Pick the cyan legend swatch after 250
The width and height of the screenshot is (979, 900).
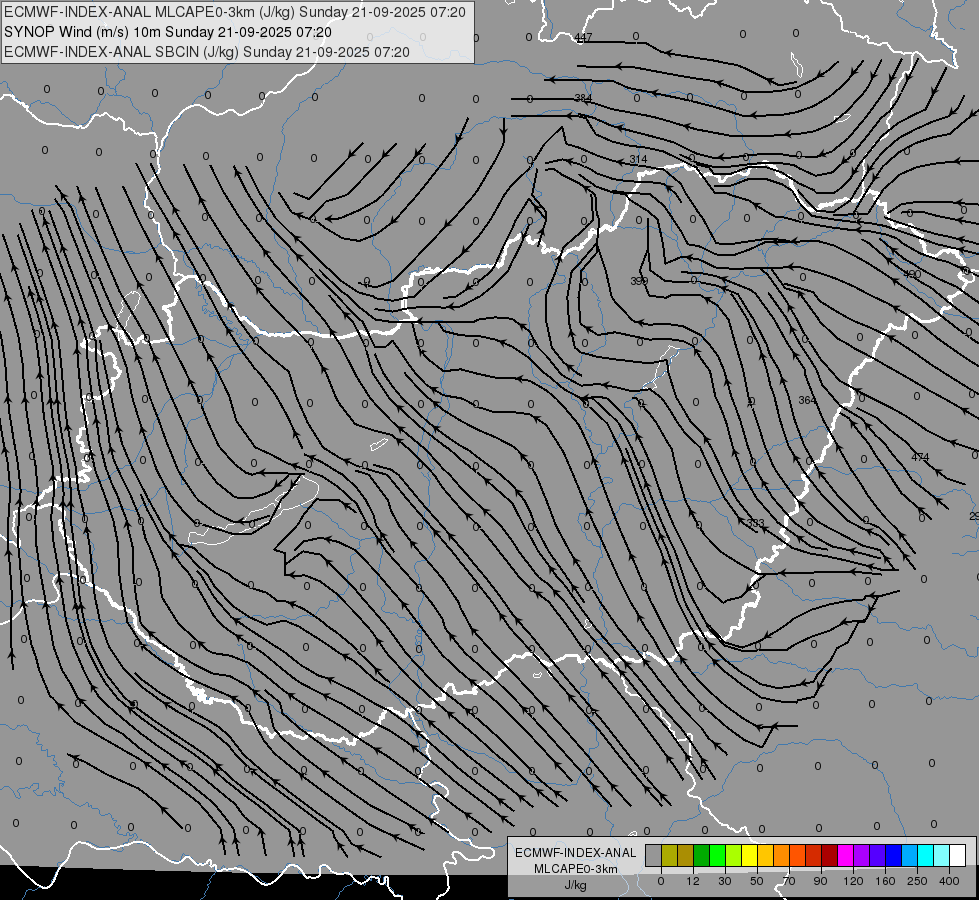926,855
